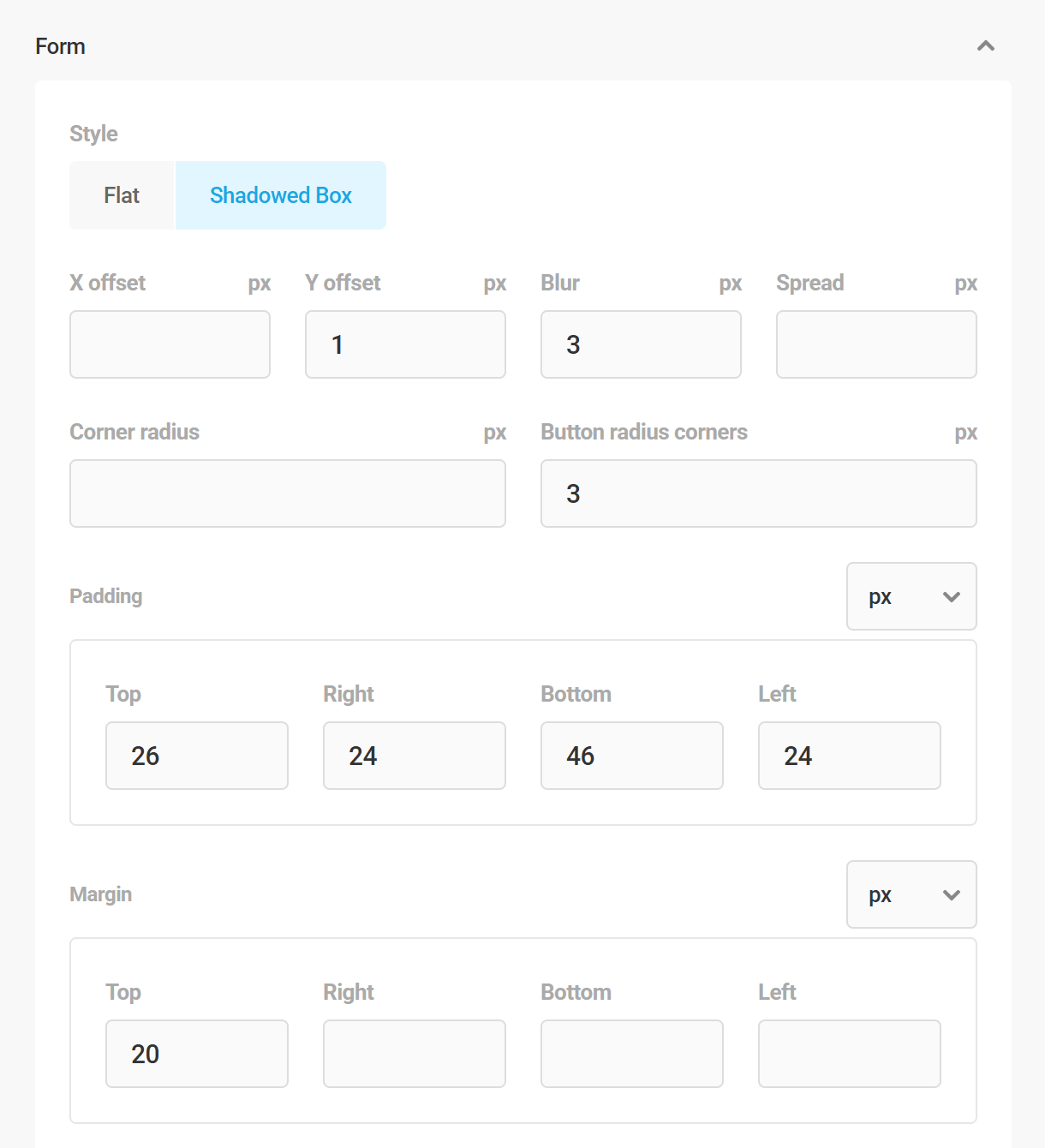This screenshot has width=1045, height=1148.
Task: Click the X offset input field
Action: coord(170,344)
